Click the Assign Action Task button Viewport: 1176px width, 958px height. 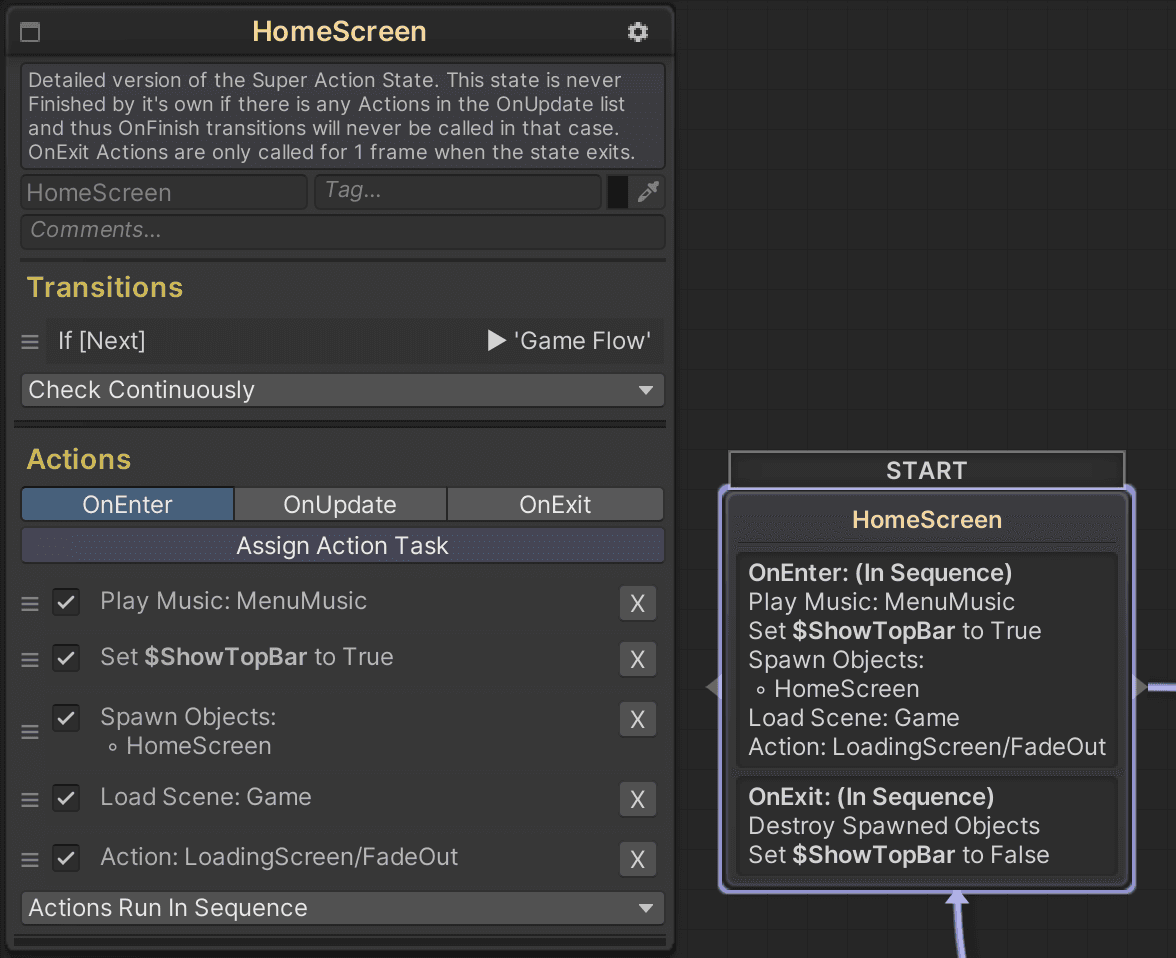343,545
